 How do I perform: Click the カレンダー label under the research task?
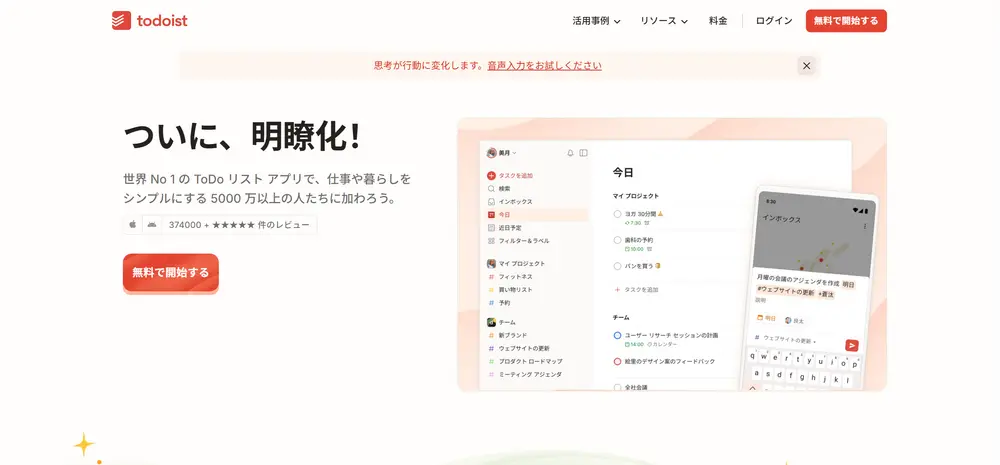[x=663, y=344]
